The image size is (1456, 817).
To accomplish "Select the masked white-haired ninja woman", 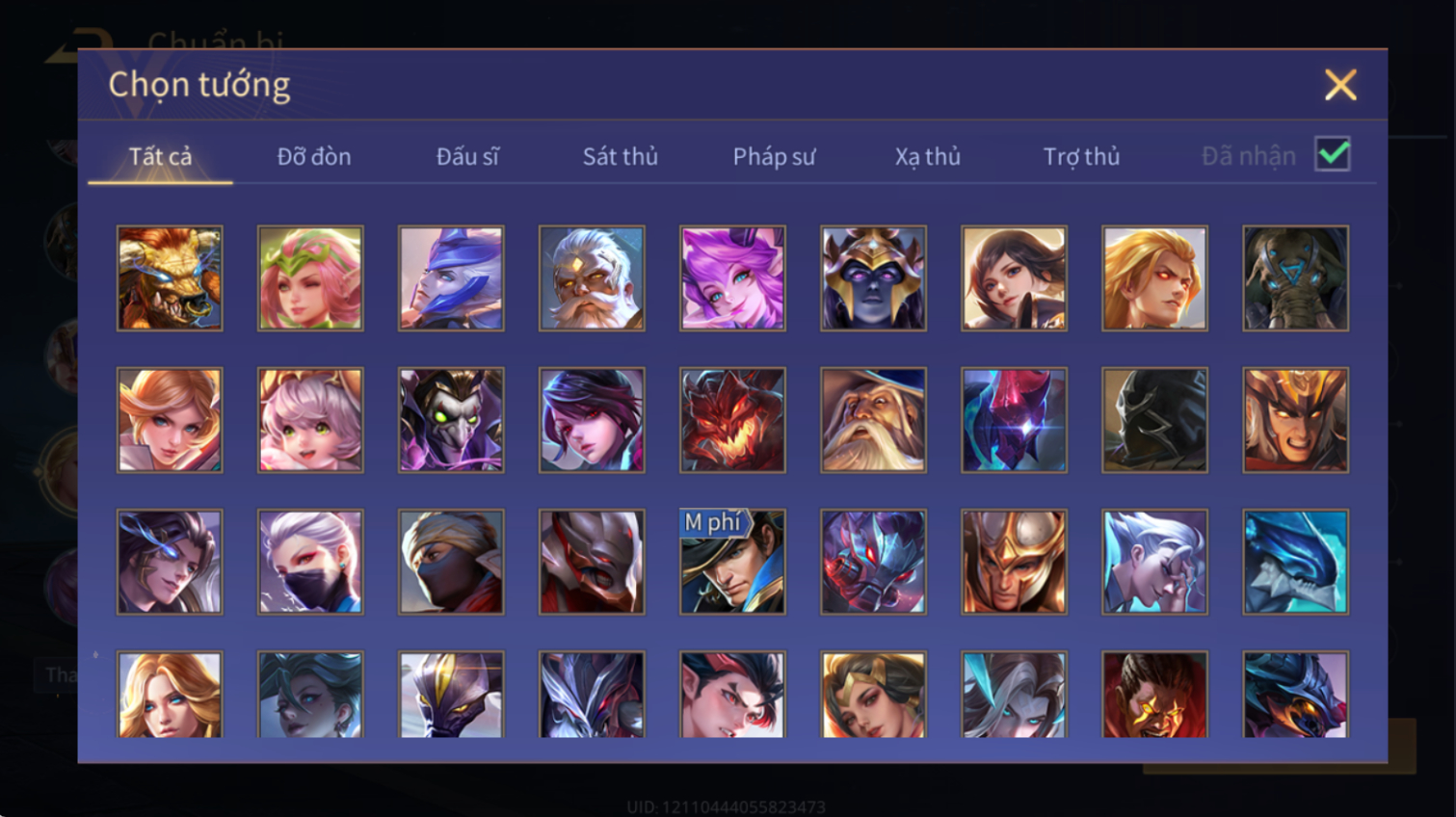I will 310,562.
